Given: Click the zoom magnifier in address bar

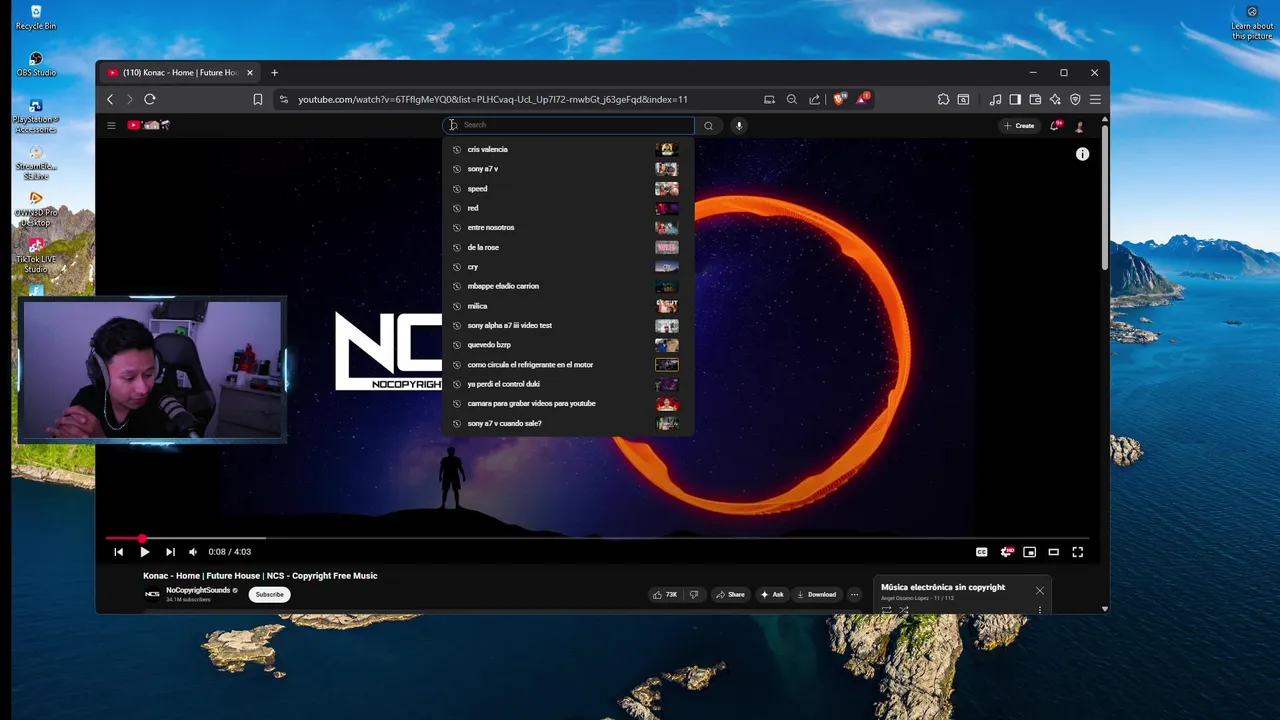Looking at the screenshot, I should [792, 99].
